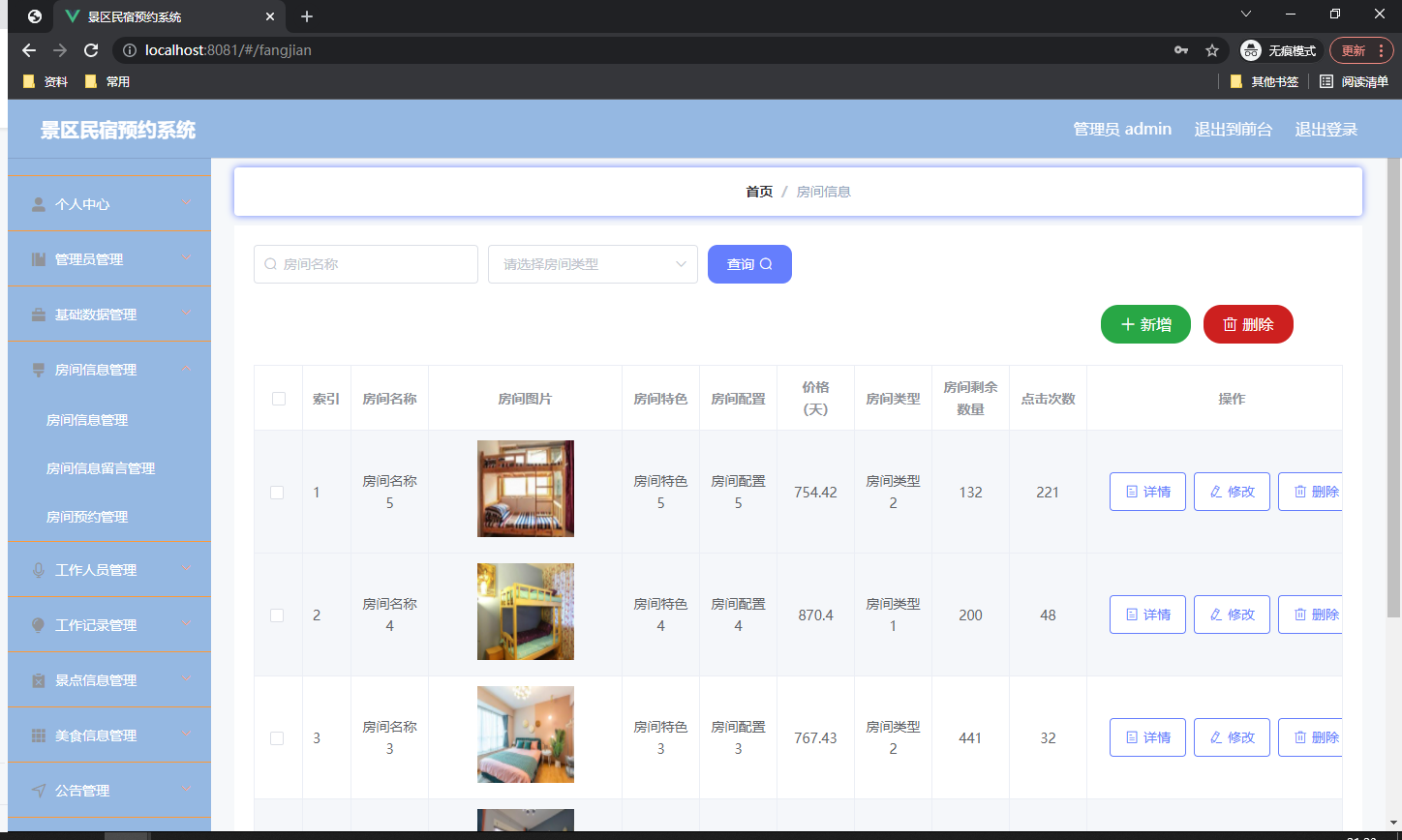Click the red 删除 batch delete button
The height and width of the screenshot is (840, 1402).
1248,324
